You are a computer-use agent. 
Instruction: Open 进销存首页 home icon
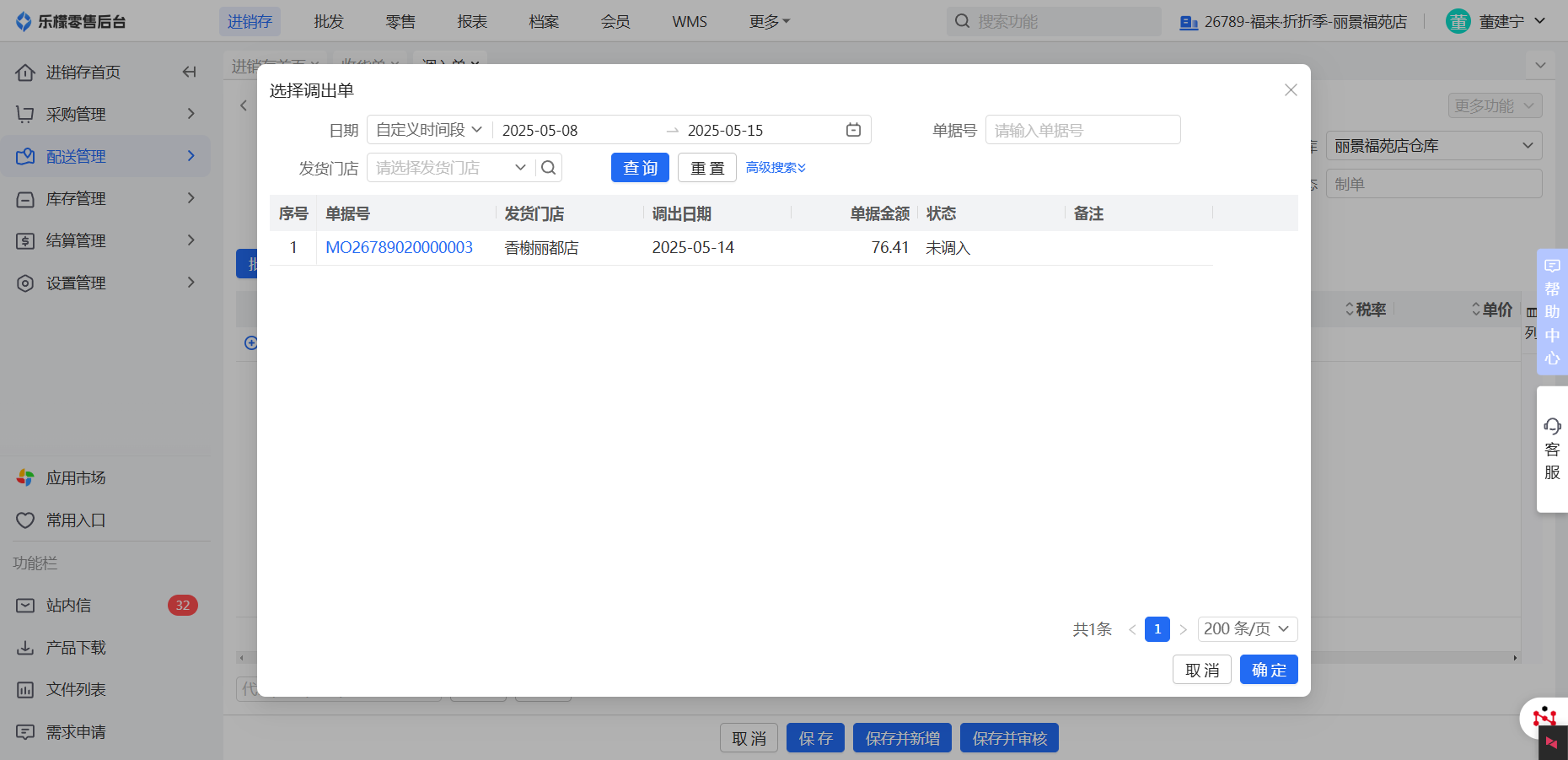(x=25, y=73)
